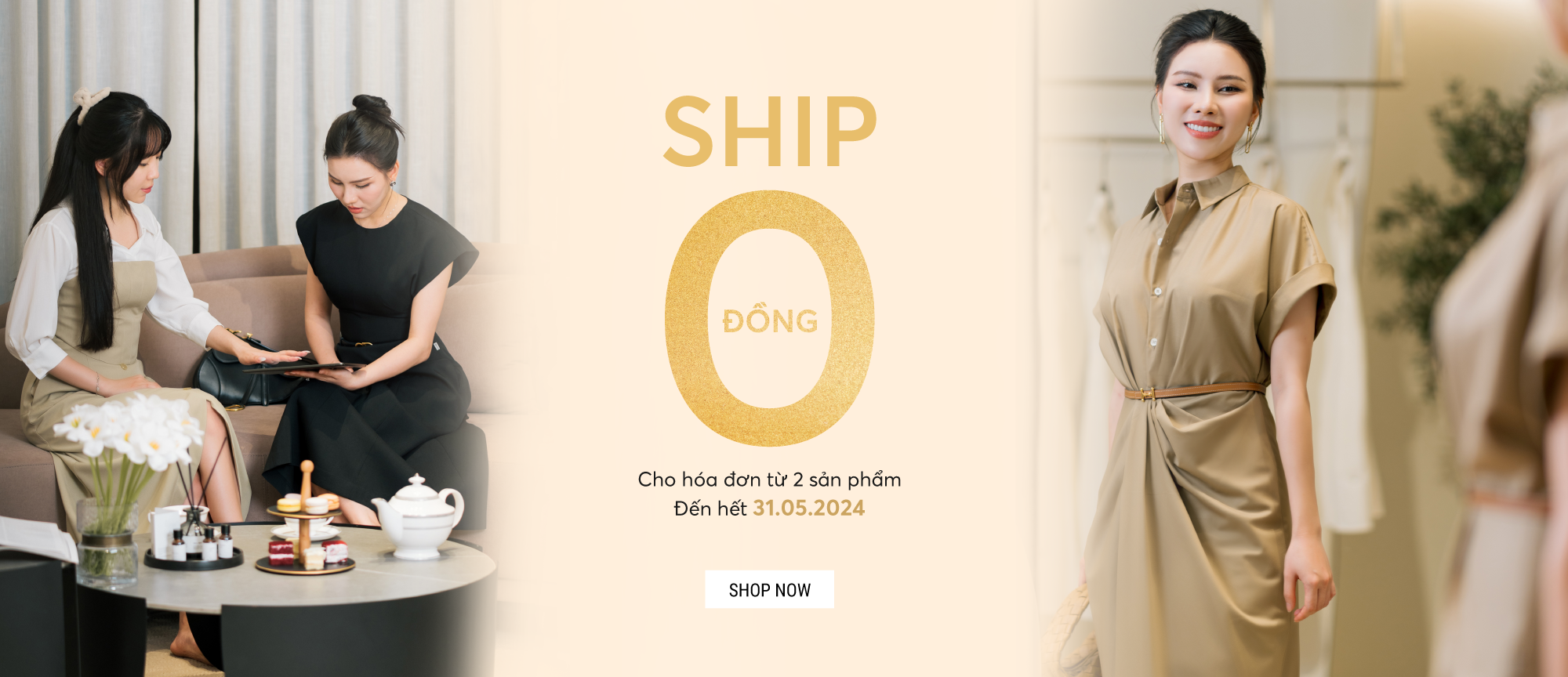
Task: Click the white flowers in glass vase
Action: point(125,486)
